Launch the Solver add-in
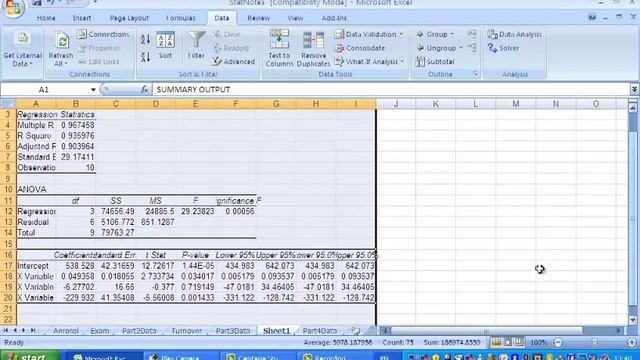 [503, 48]
